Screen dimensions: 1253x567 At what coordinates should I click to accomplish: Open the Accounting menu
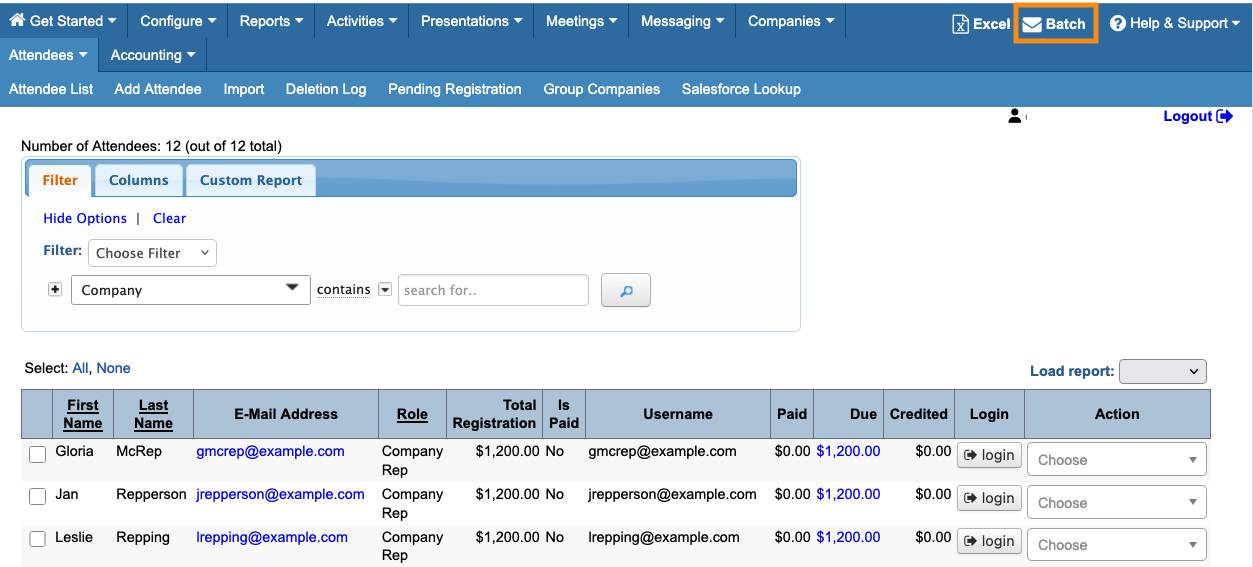(x=153, y=55)
